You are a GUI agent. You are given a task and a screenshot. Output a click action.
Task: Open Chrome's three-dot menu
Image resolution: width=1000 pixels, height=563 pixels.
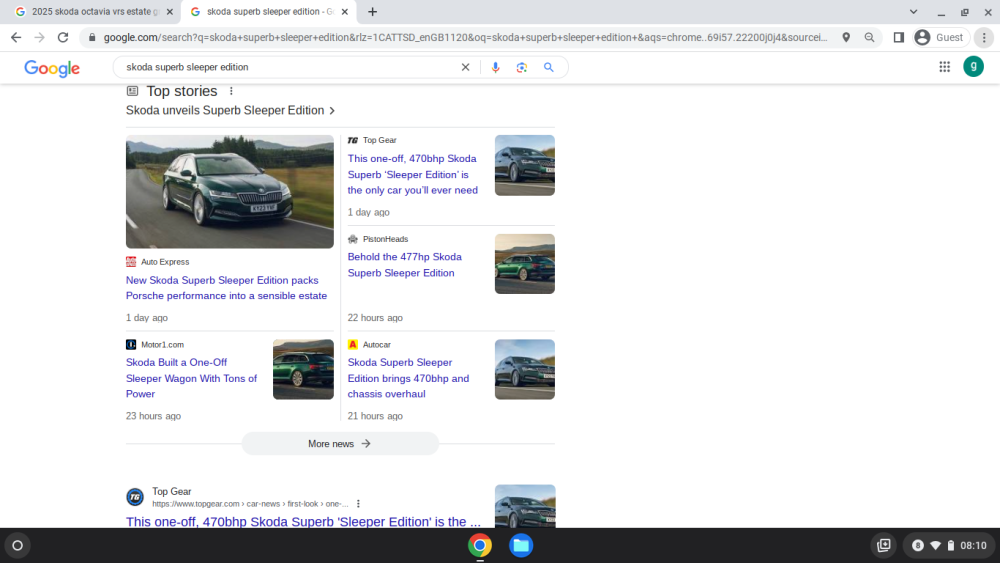point(984,38)
